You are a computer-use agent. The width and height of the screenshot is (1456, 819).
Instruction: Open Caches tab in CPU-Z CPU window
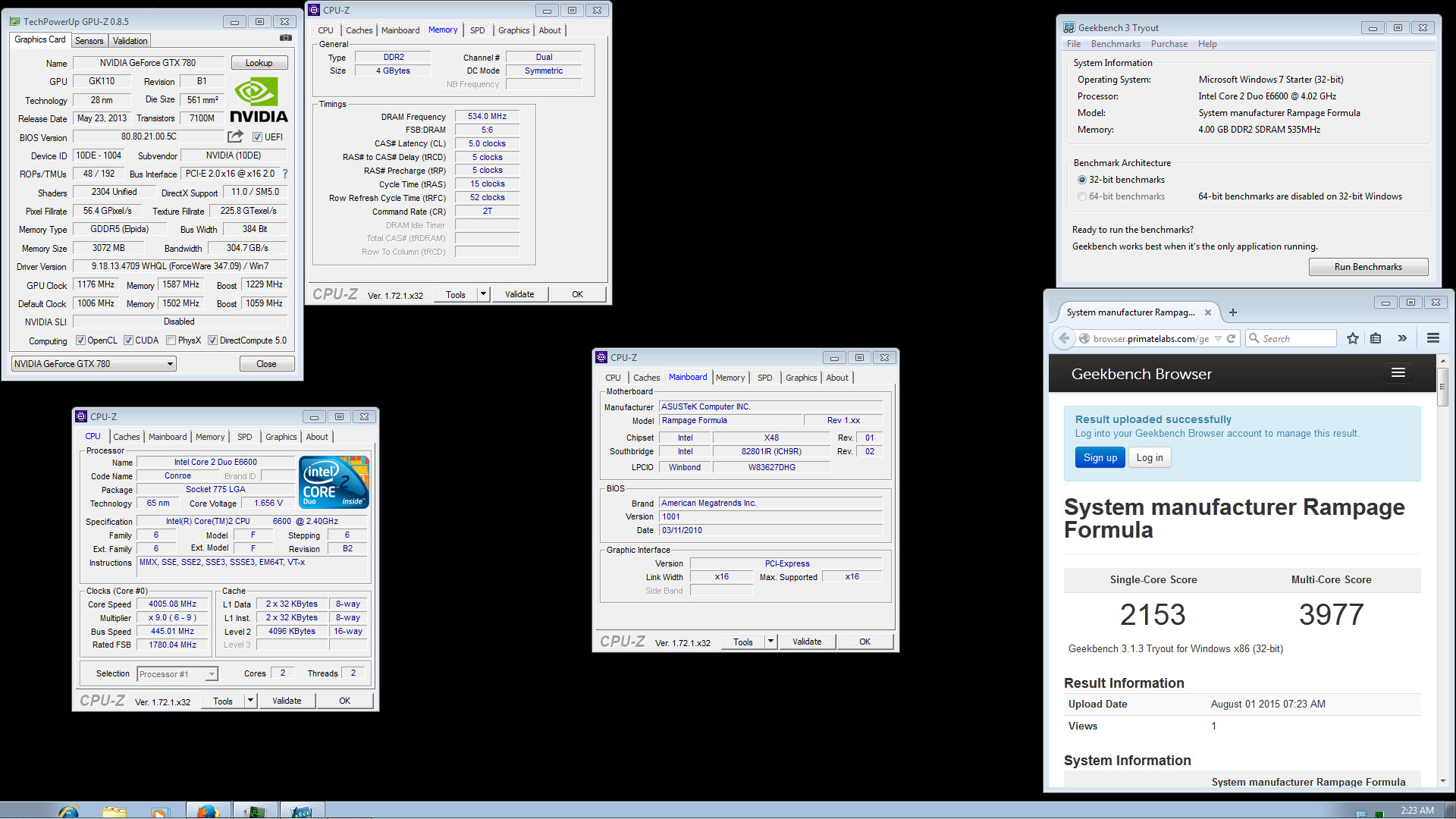[x=127, y=437]
